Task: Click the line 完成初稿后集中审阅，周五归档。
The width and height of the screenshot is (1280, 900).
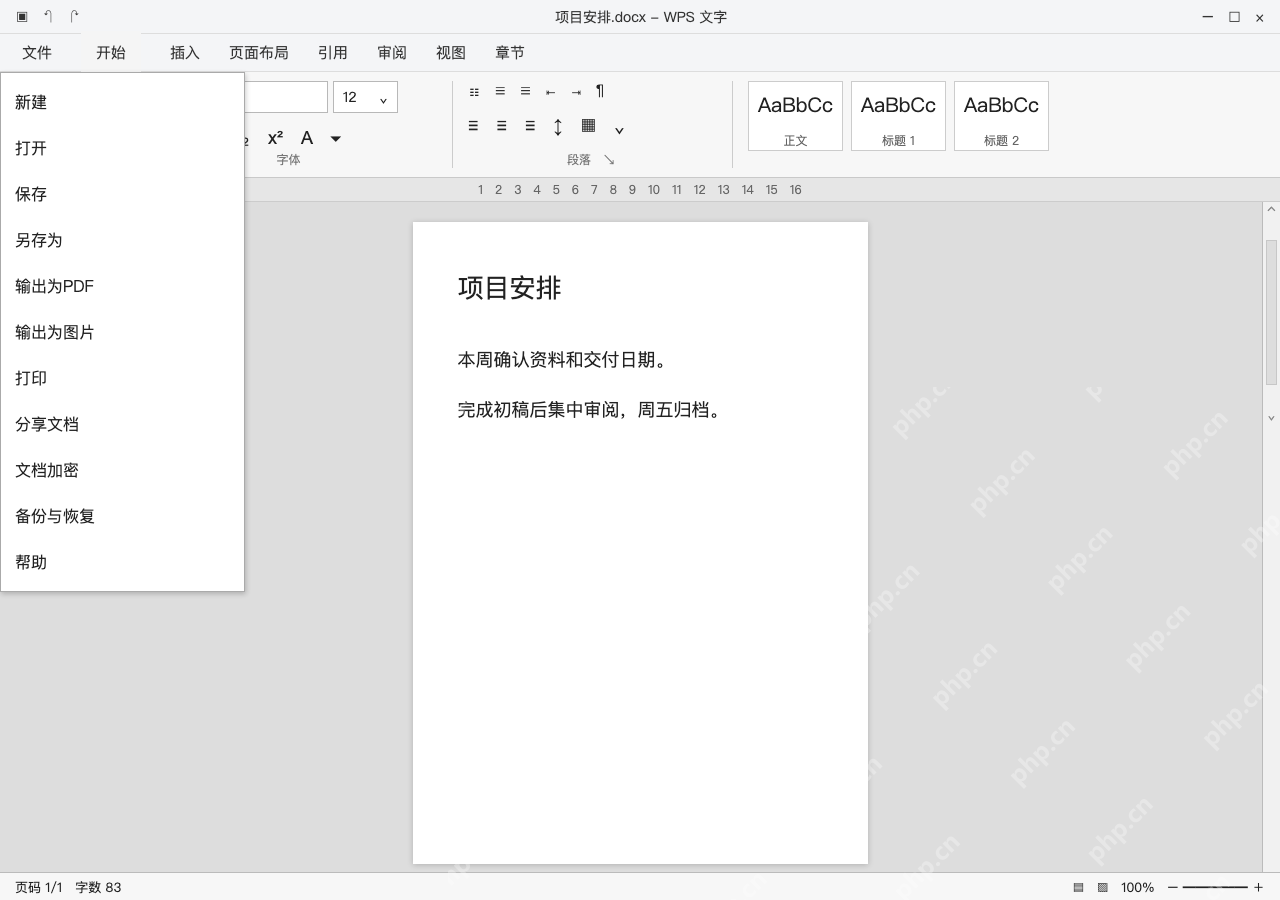Action: 590,410
